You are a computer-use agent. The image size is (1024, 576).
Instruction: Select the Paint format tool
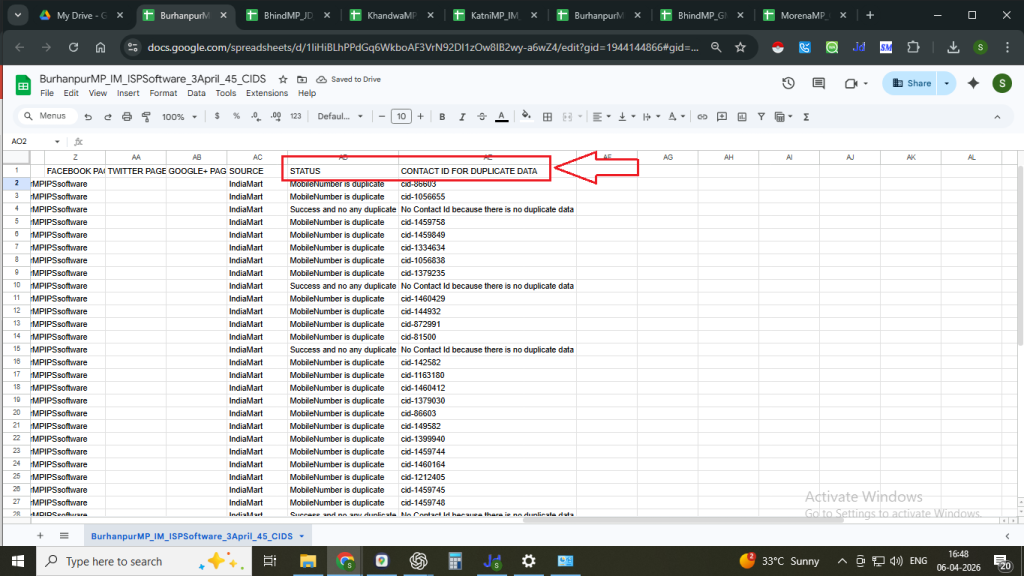coord(146,116)
